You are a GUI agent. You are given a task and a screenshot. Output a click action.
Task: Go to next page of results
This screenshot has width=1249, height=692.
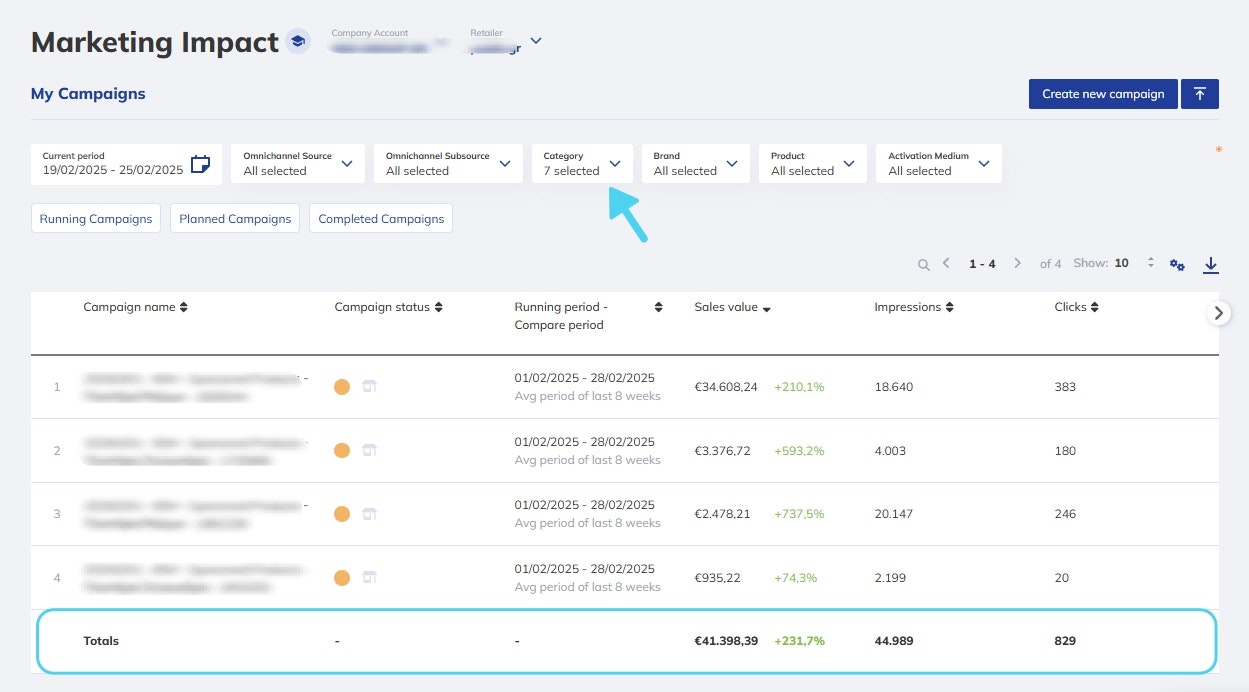click(1017, 264)
